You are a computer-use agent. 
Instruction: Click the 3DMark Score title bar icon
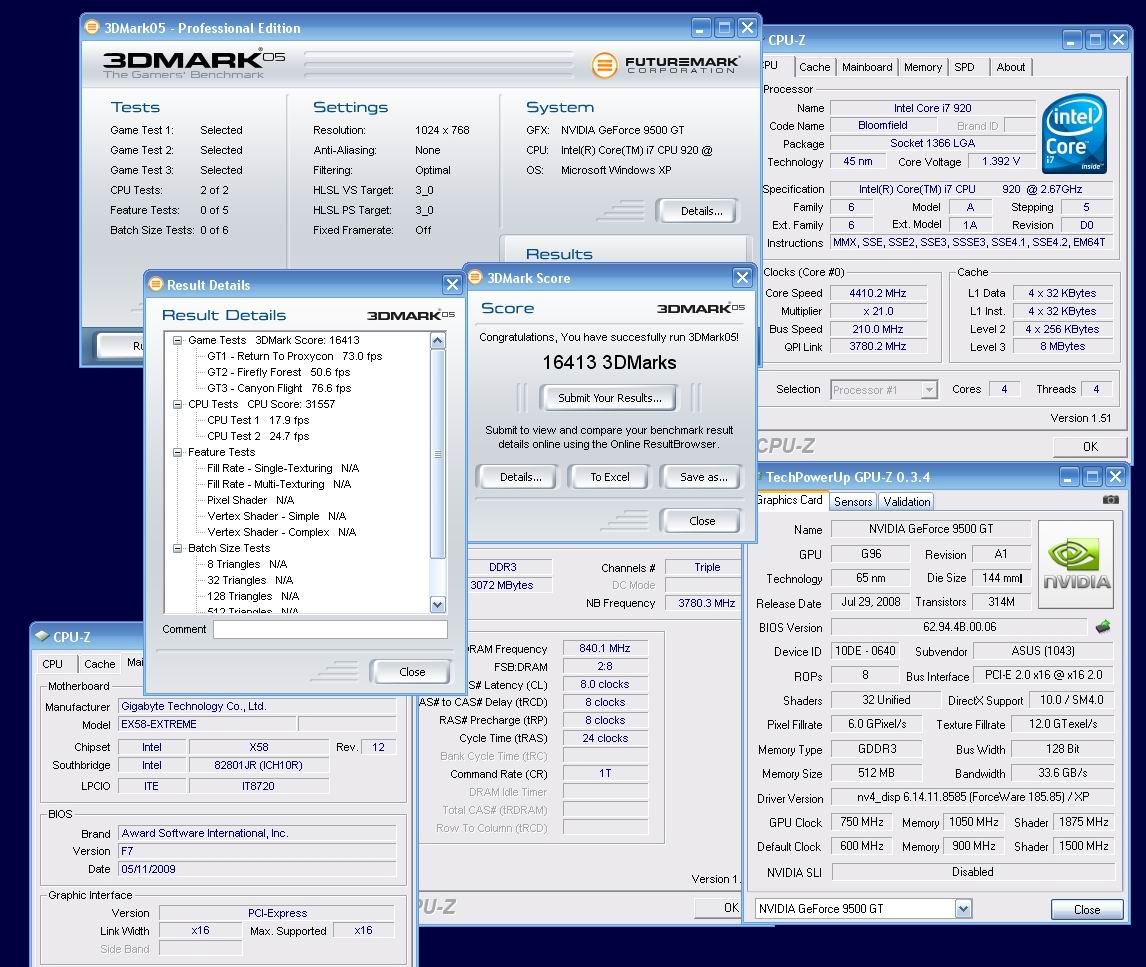click(476, 277)
